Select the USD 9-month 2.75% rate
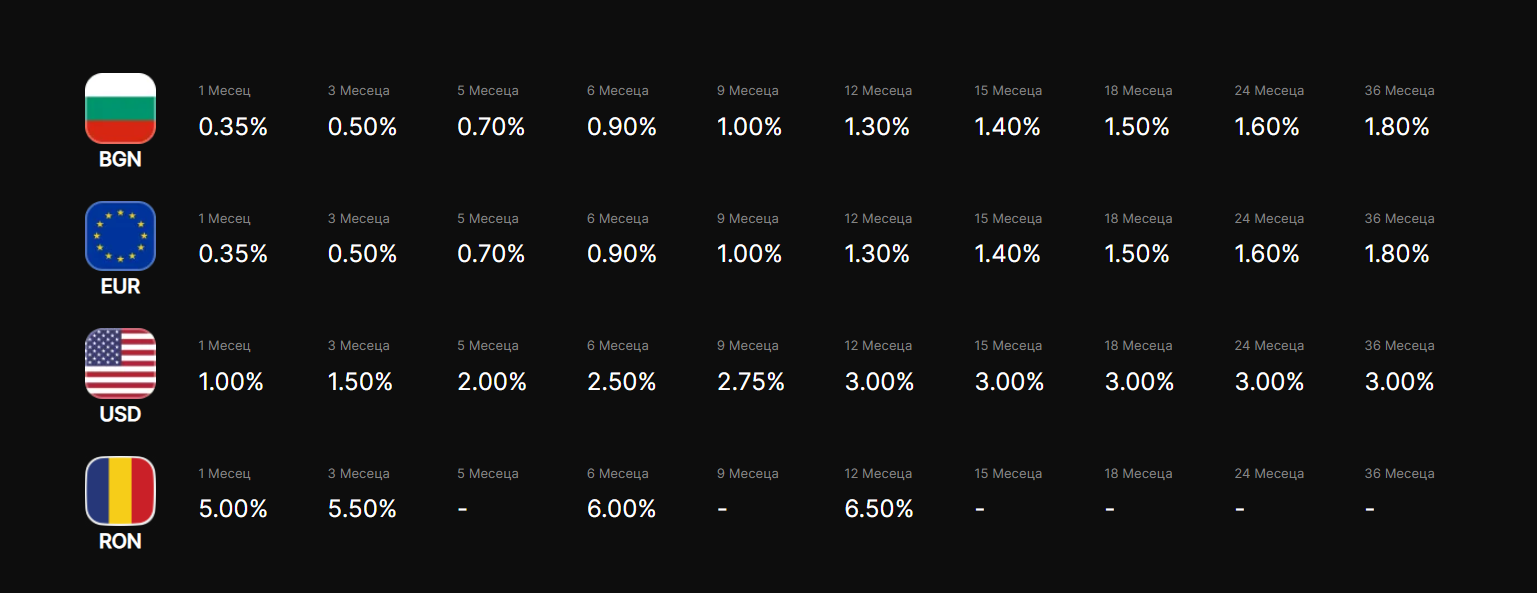Viewport: 1537px width, 593px height. click(x=751, y=382)
